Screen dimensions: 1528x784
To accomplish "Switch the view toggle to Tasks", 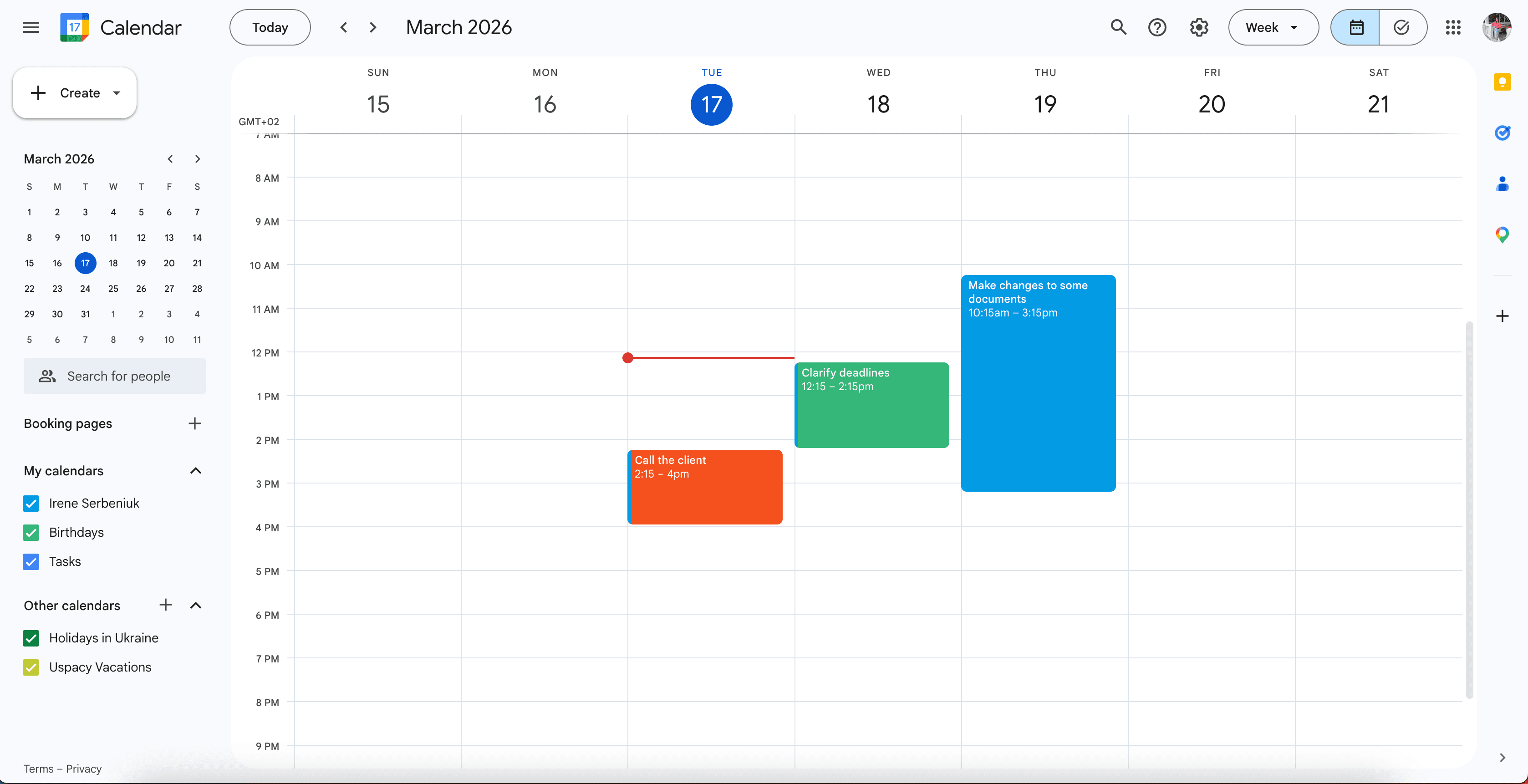I will (1402, 27).
